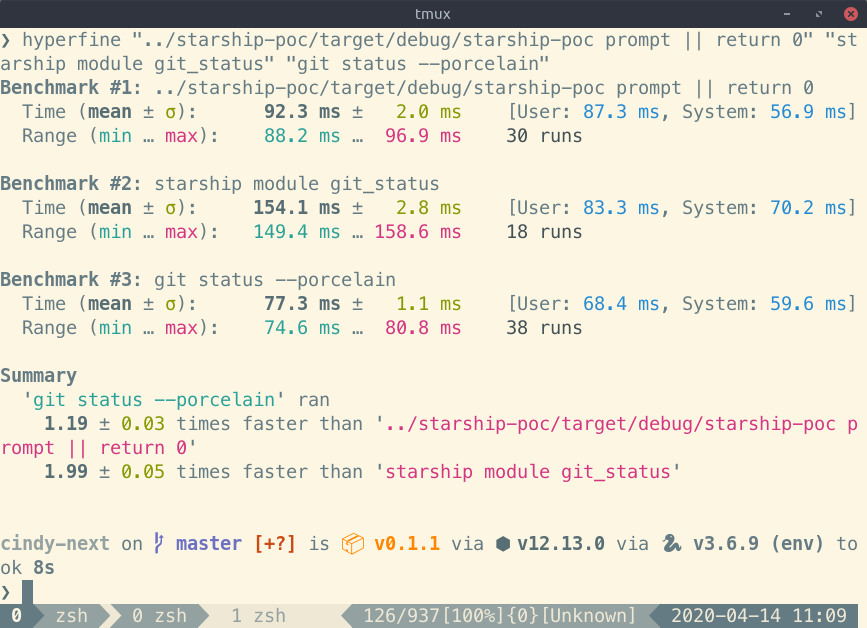Click the User time 87.3 ms
Viewport: 867px width, 628px height.
click(x=621, y=112)
